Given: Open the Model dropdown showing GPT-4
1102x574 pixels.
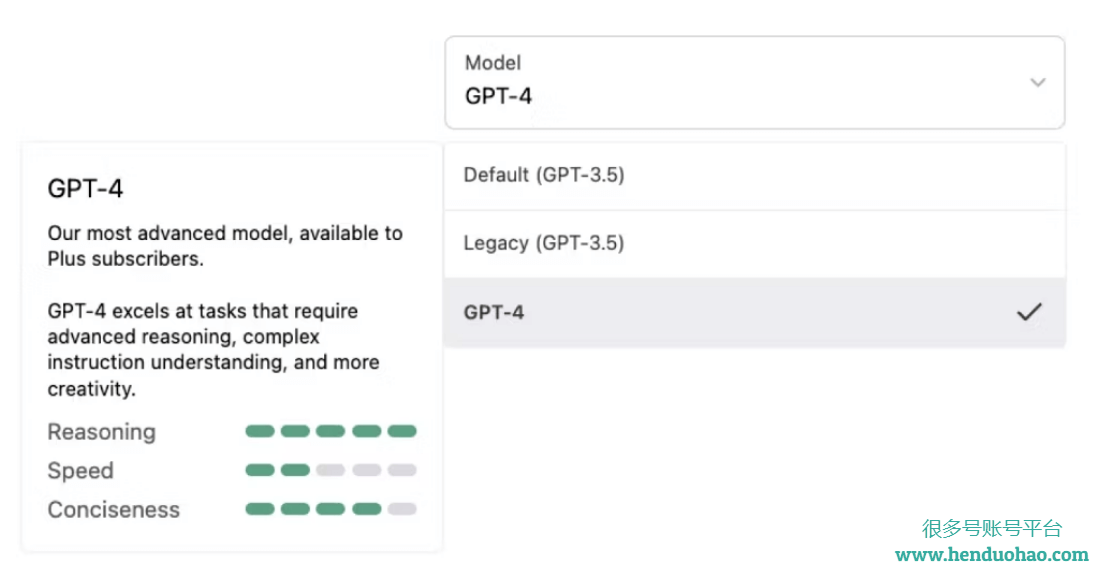Looking at the screenshot, I should click(755, 82).
